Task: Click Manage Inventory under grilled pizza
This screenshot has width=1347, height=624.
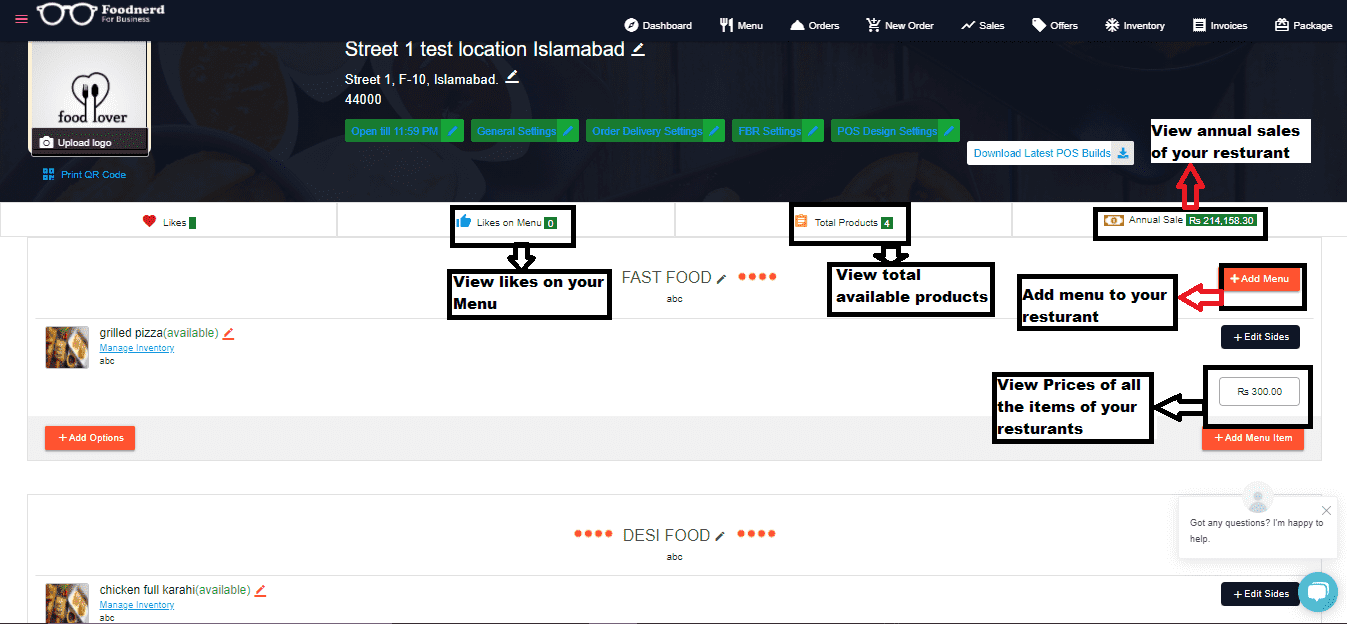Action: pyautogui.click(x=137, y=348)
